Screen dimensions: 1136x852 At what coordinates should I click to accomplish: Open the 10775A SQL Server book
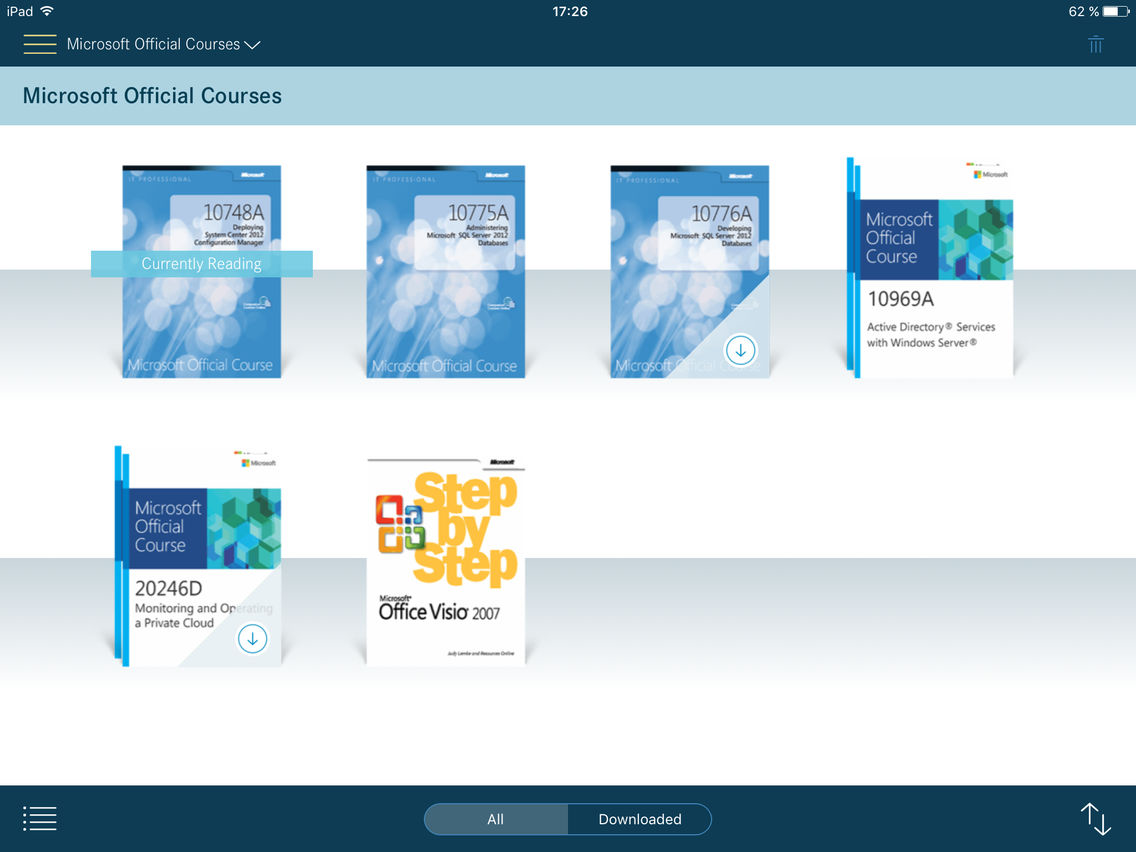[x=446, y=272]
